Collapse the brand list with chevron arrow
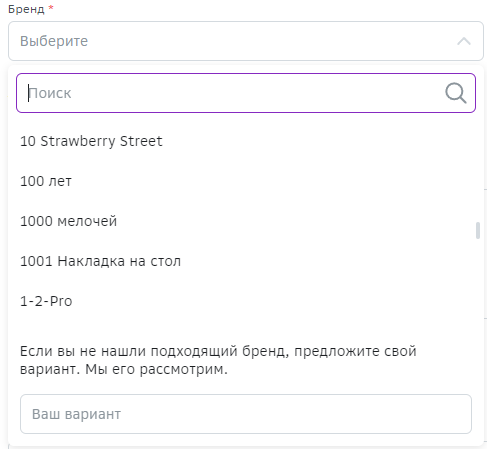 pos(464,41)
